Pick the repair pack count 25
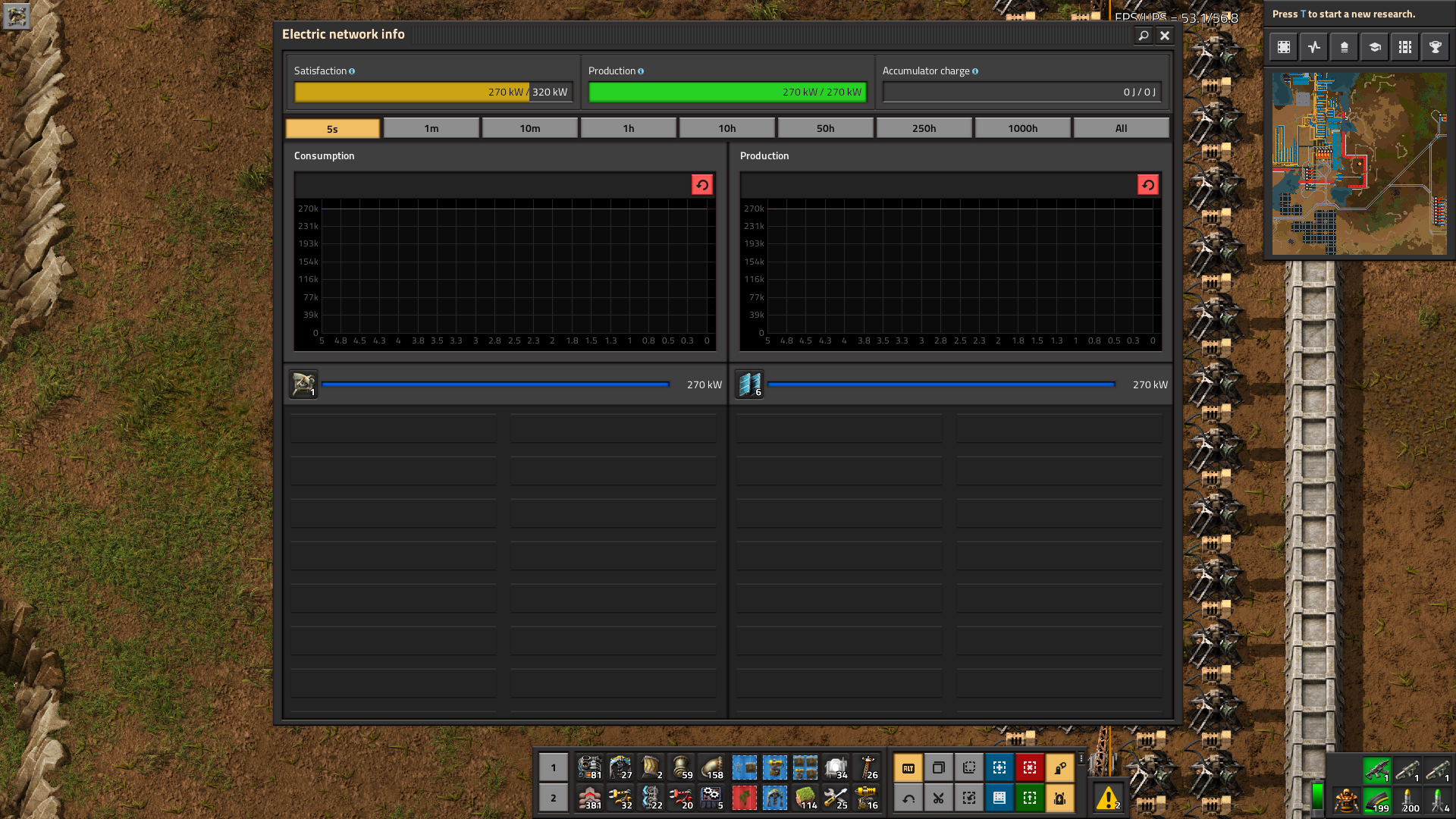The width and height of the screenshot is (1456, 819). click(x=836, y=798)
